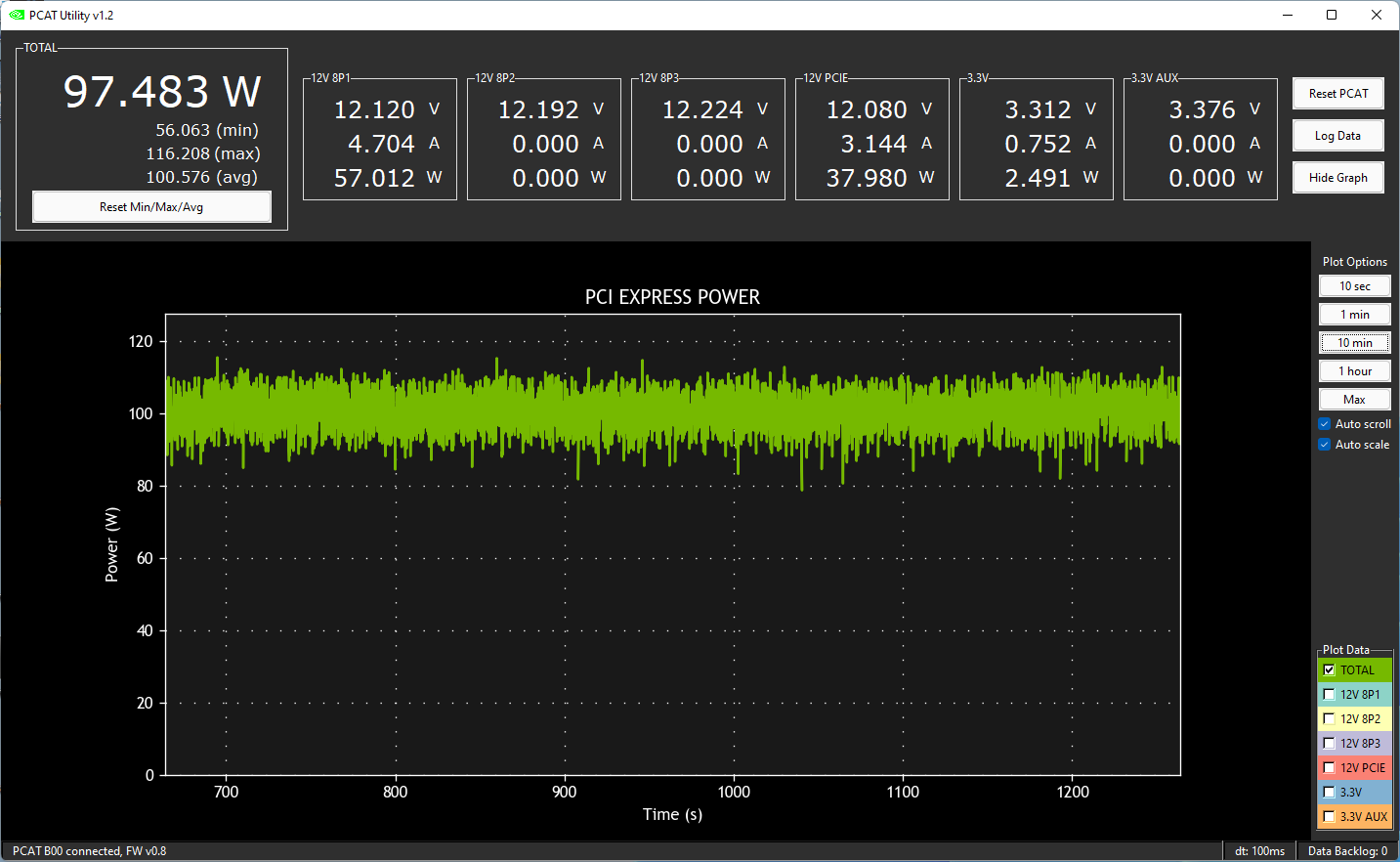The height and width of the screenshot is (862, 1400).
Task: Switch plot range to 1 hour
Action: point(1354,371)
